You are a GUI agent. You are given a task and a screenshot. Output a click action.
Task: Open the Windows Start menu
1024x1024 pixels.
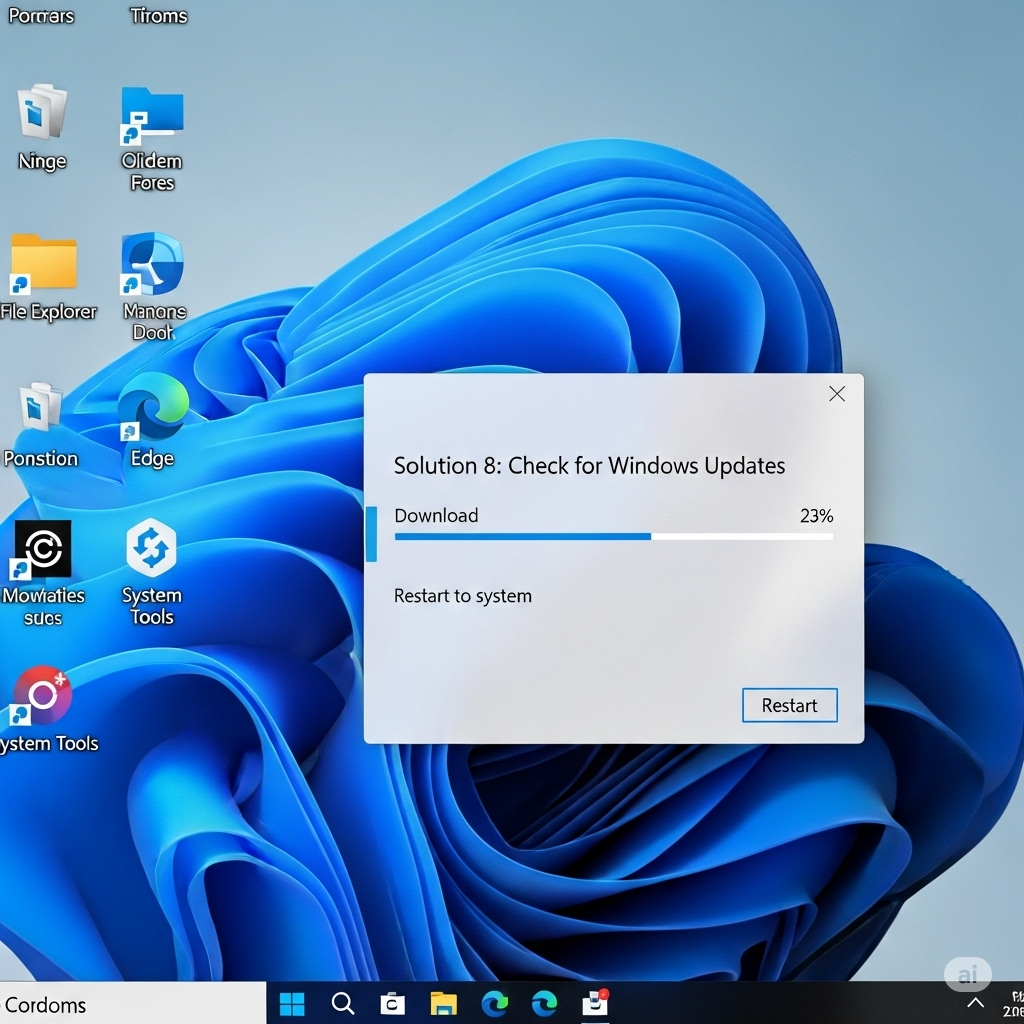[x=292, y=1003]
